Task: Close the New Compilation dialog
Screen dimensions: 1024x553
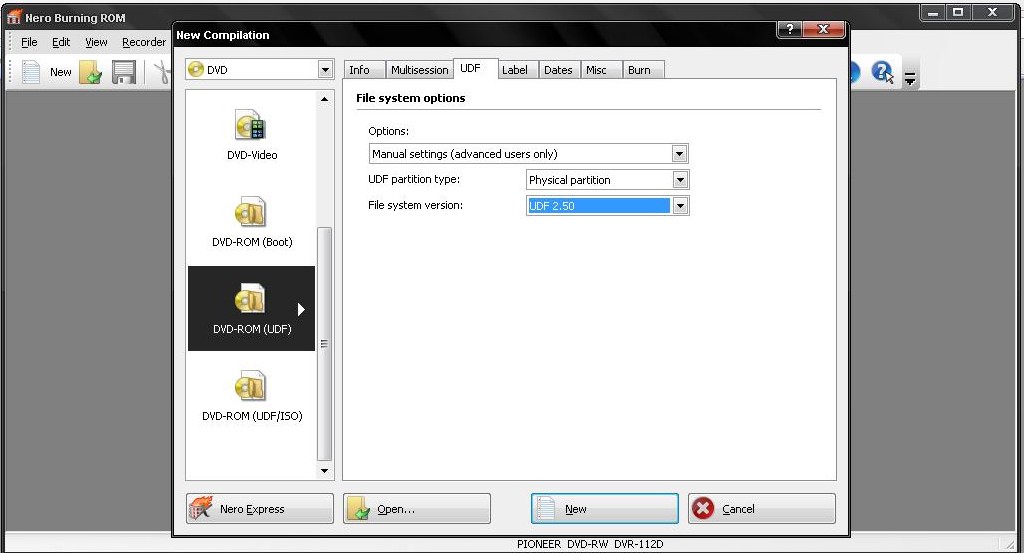Action: coord(824,29)
